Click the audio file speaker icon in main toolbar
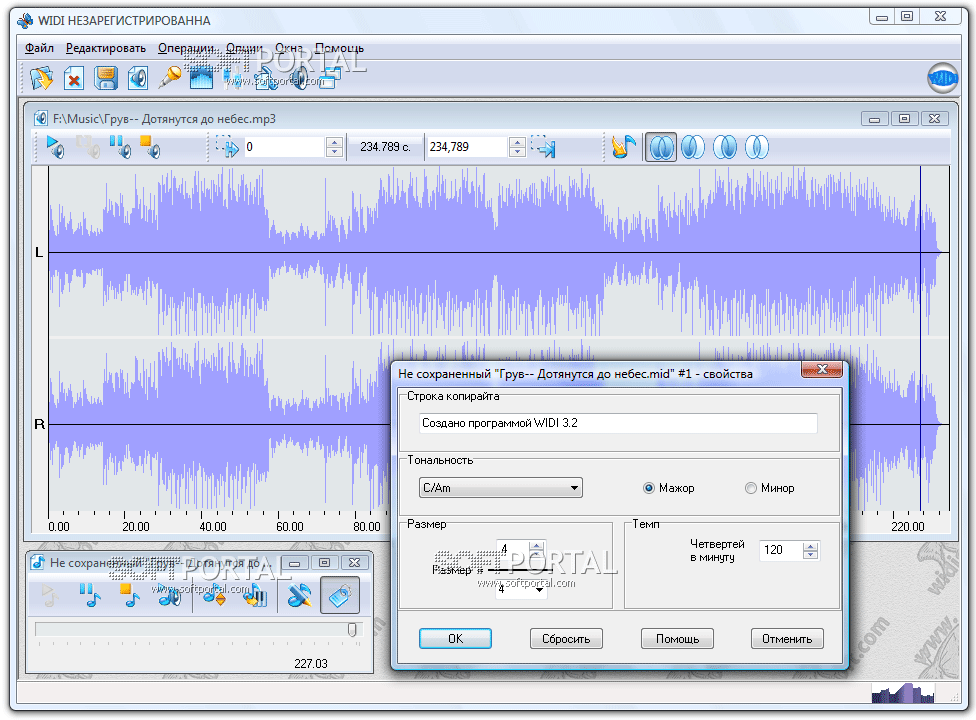 pyautogui.click(x=138, y=78)
